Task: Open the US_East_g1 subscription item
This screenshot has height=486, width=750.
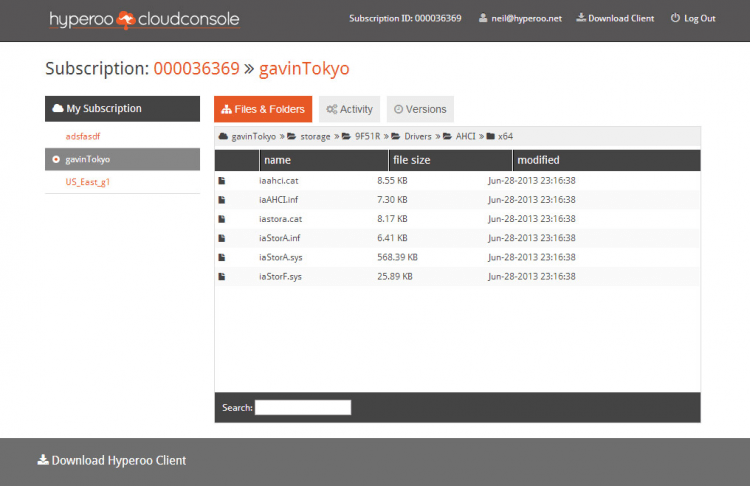Action: [88, 182]
